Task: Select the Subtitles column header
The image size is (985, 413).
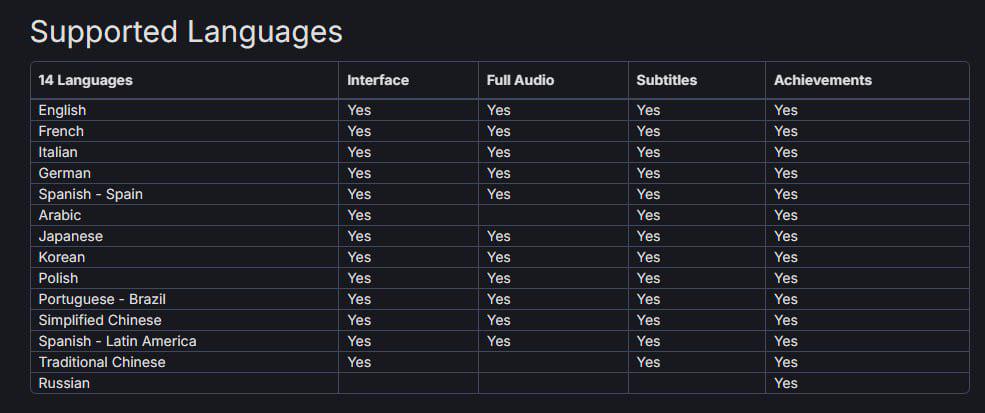Action: (666, 80)
